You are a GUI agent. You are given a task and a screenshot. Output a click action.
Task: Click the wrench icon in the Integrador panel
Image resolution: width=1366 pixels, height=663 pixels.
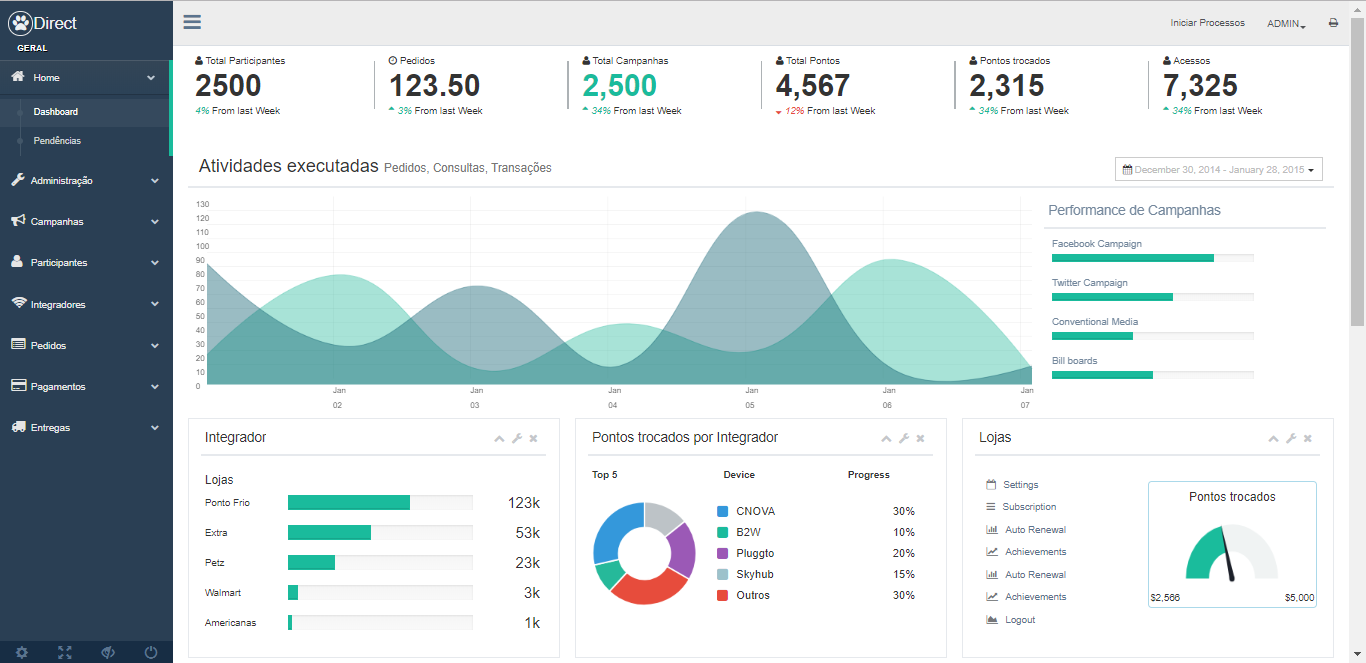pos(517,438)
